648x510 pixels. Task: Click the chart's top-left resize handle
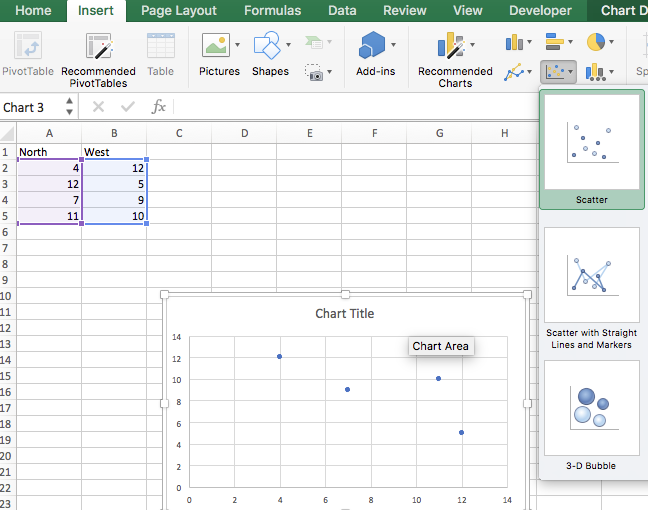164,294
